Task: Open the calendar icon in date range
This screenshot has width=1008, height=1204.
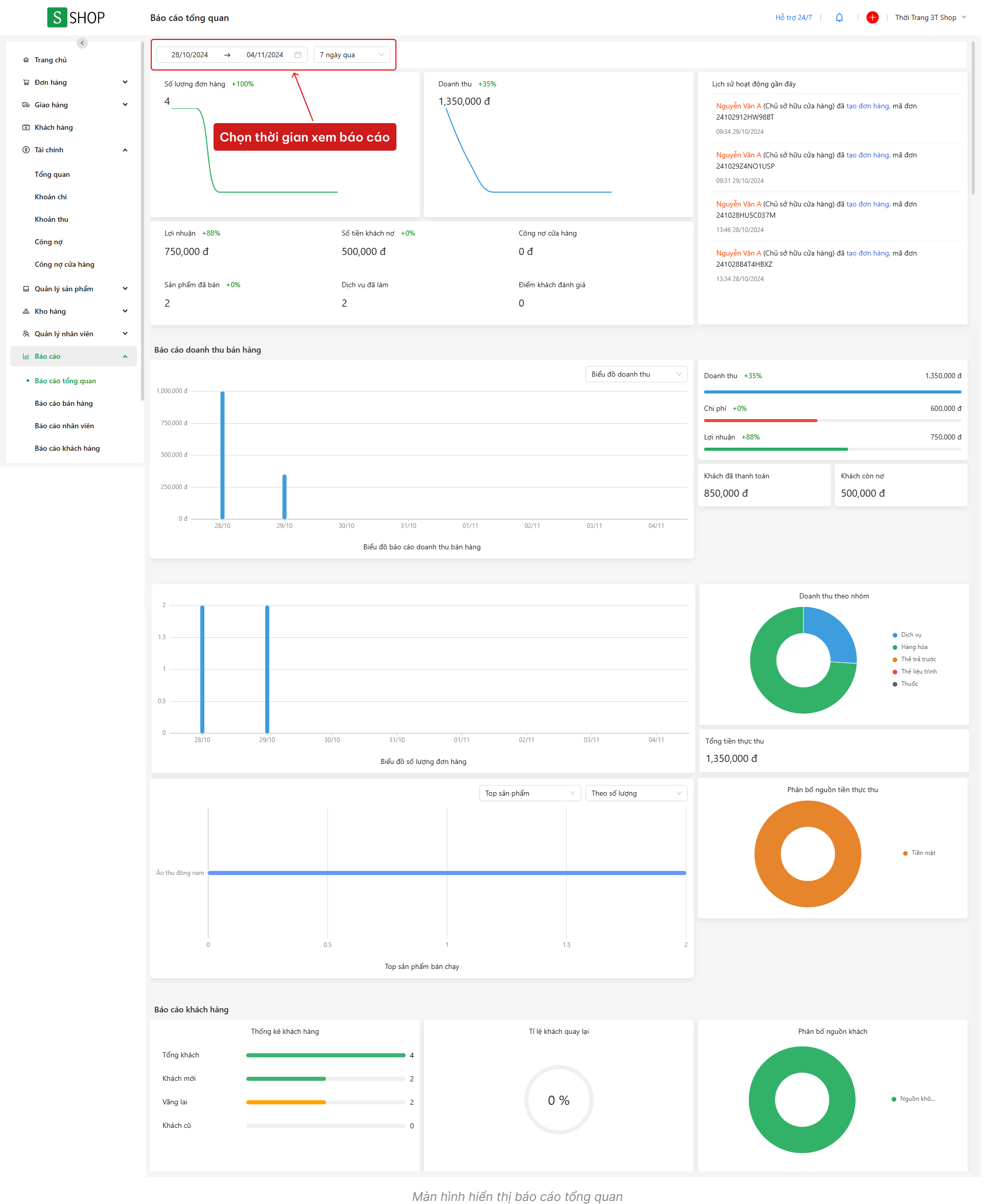Action: click(x=298, y=55)
